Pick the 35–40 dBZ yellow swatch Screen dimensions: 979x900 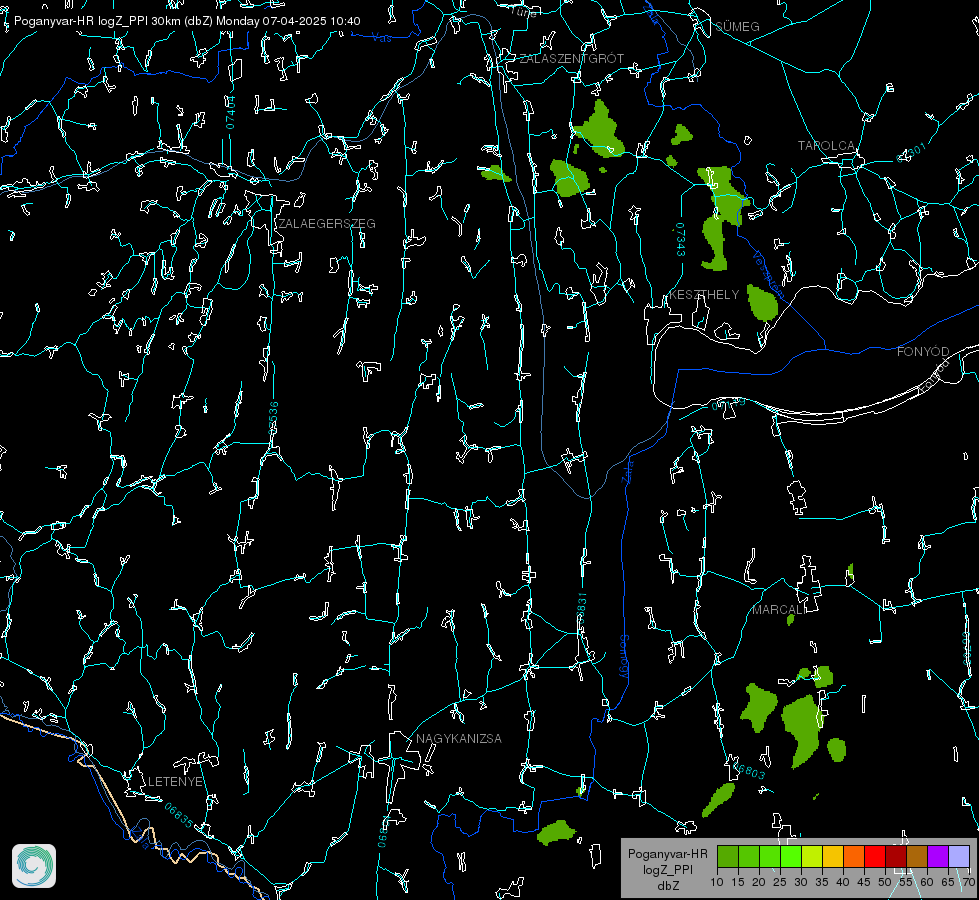point(833,856)
